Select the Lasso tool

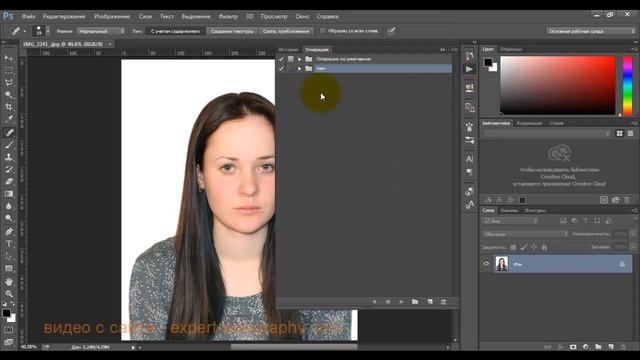pyautogui.click(x=9, y=82)
